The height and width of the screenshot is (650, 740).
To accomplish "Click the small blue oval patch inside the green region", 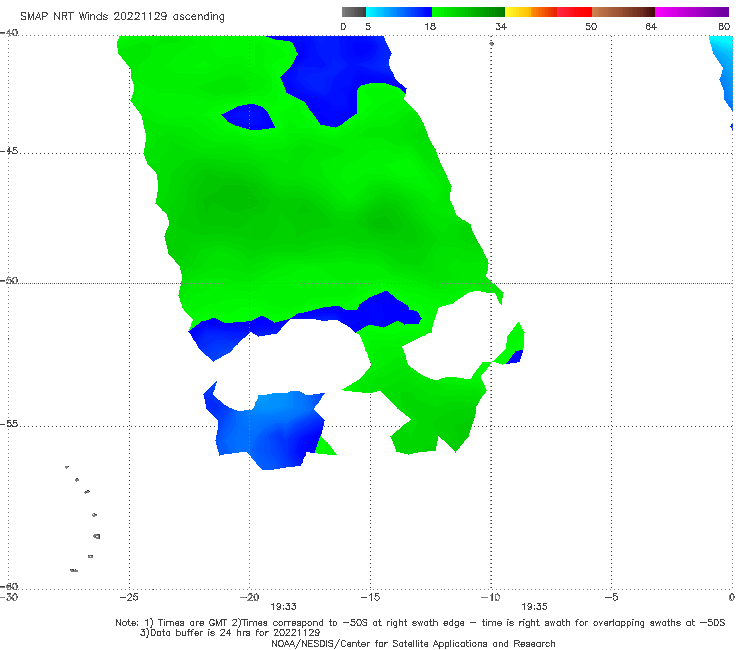I will (x=249, y=117).
